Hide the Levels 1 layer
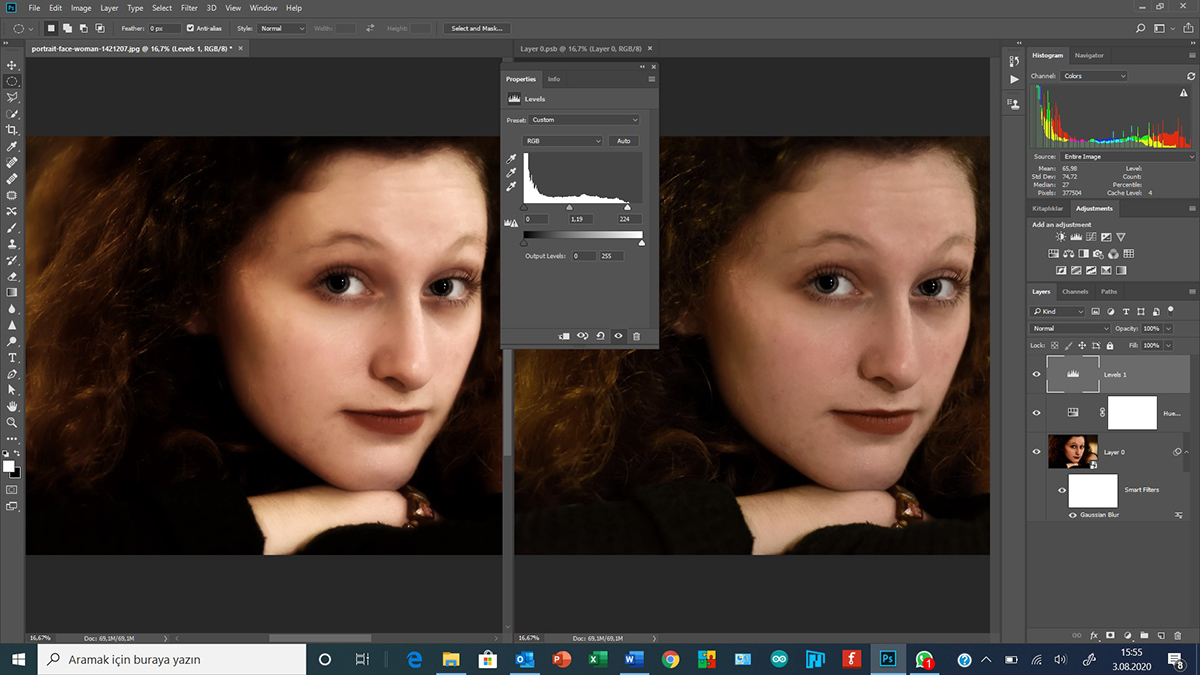This screenshot has width=1200, height=675. [x=1036, y=374]
